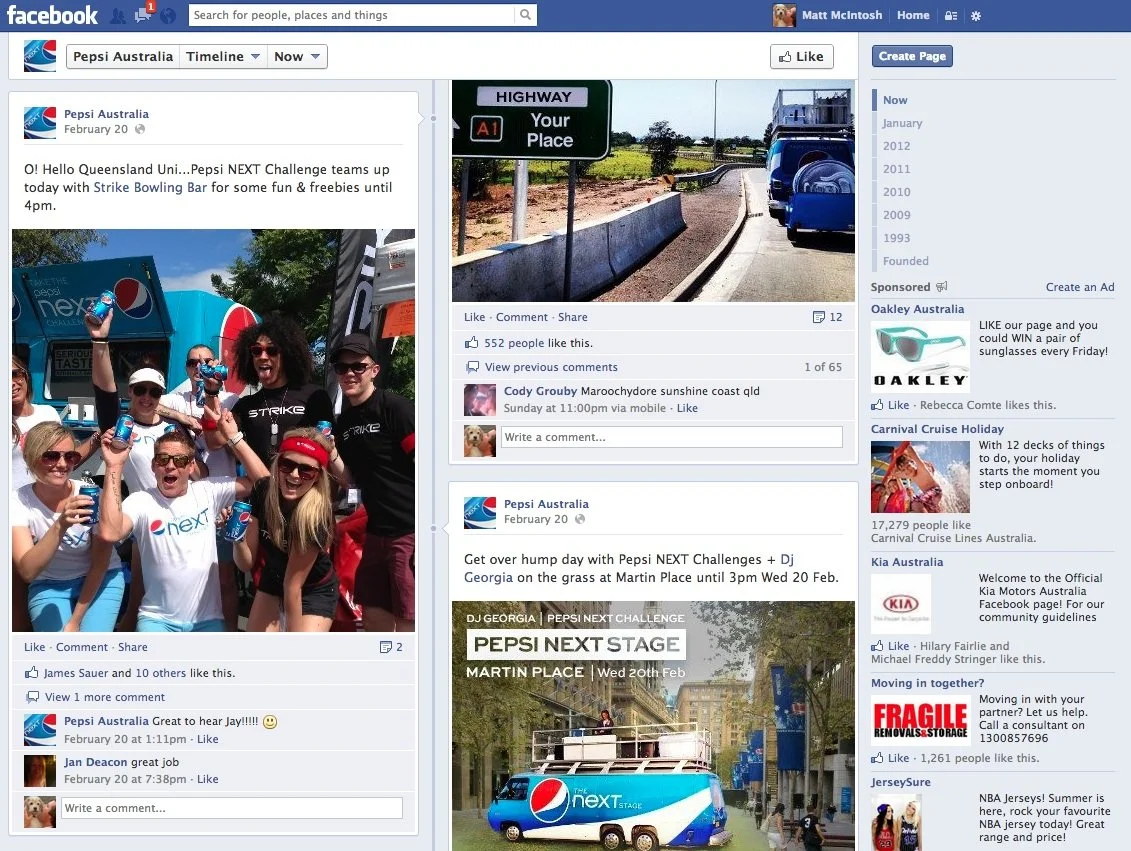Image resolution: width=1131 pixels, height=851 pixels.
Task: Click the public globe icon in Martin Place post
Action: coord(580,519)
